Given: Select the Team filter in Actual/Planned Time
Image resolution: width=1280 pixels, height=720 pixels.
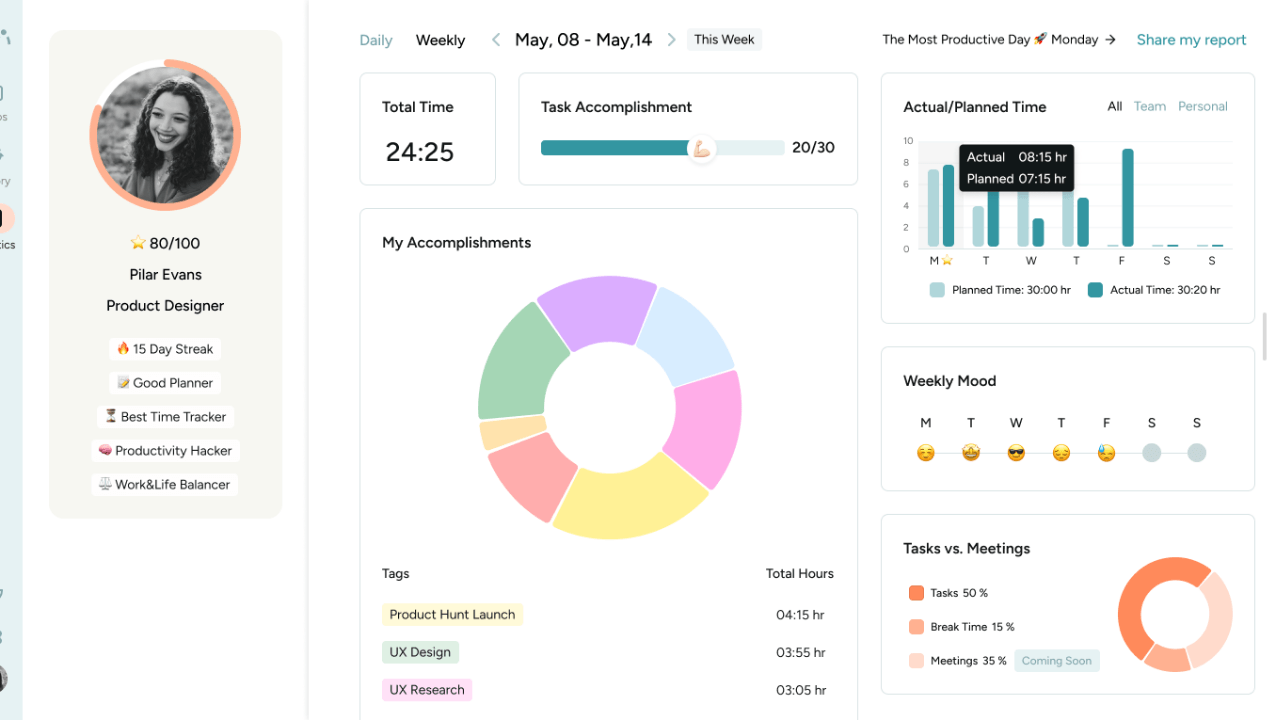Looking at the screenshot, I should [x=1149, y=106].
